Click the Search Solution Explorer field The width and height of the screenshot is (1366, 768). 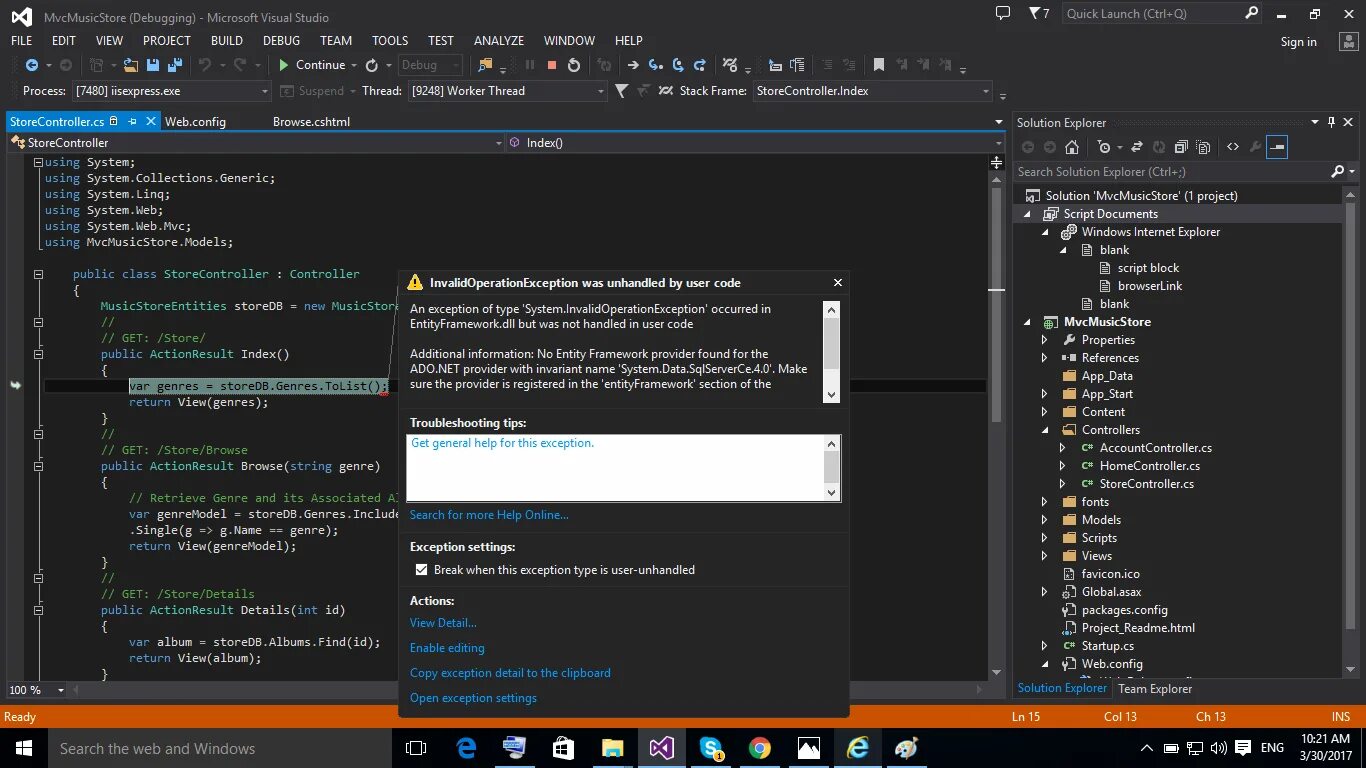coord(1172,172)
